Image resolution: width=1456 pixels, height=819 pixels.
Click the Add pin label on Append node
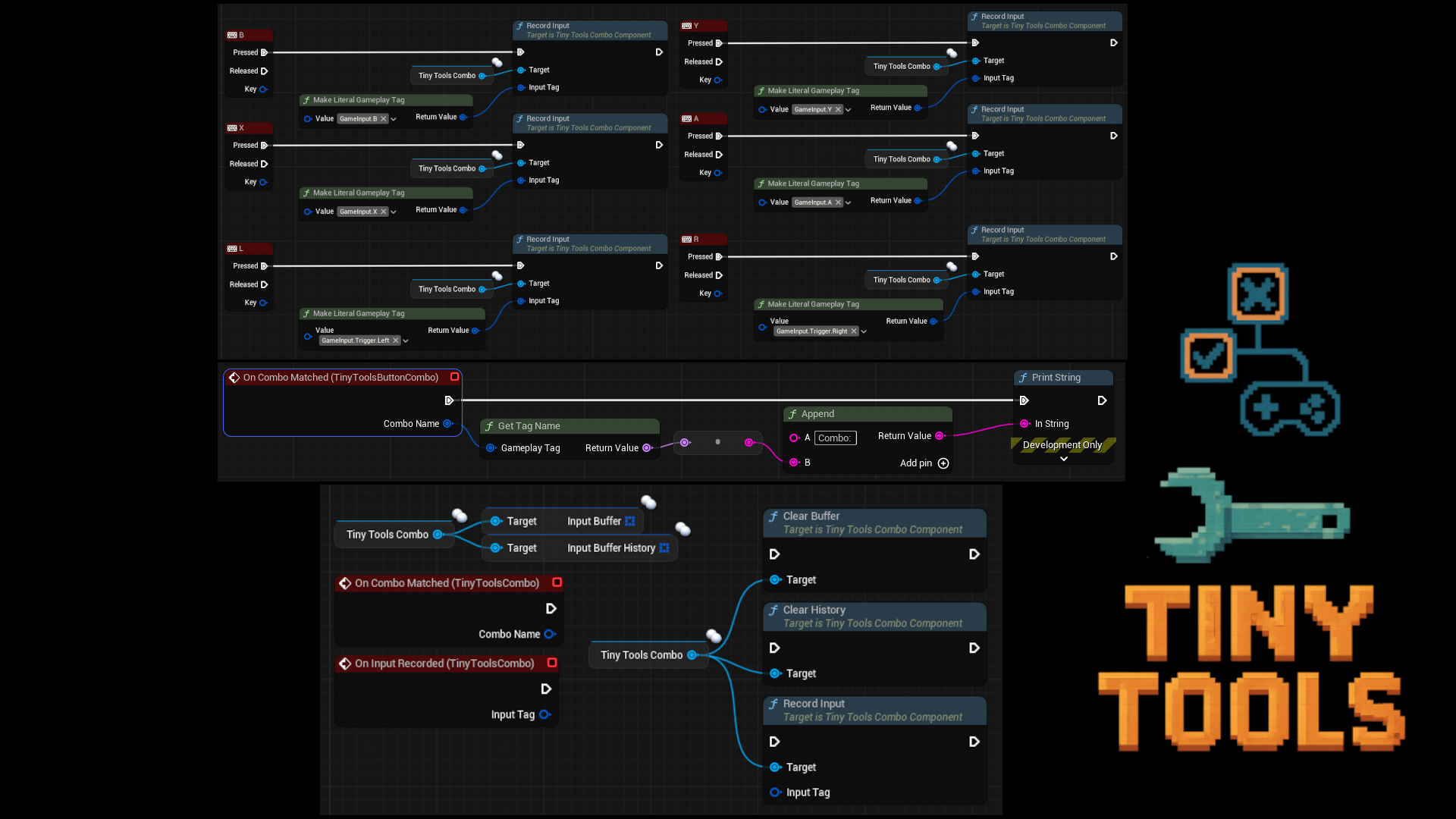[916, 463]
